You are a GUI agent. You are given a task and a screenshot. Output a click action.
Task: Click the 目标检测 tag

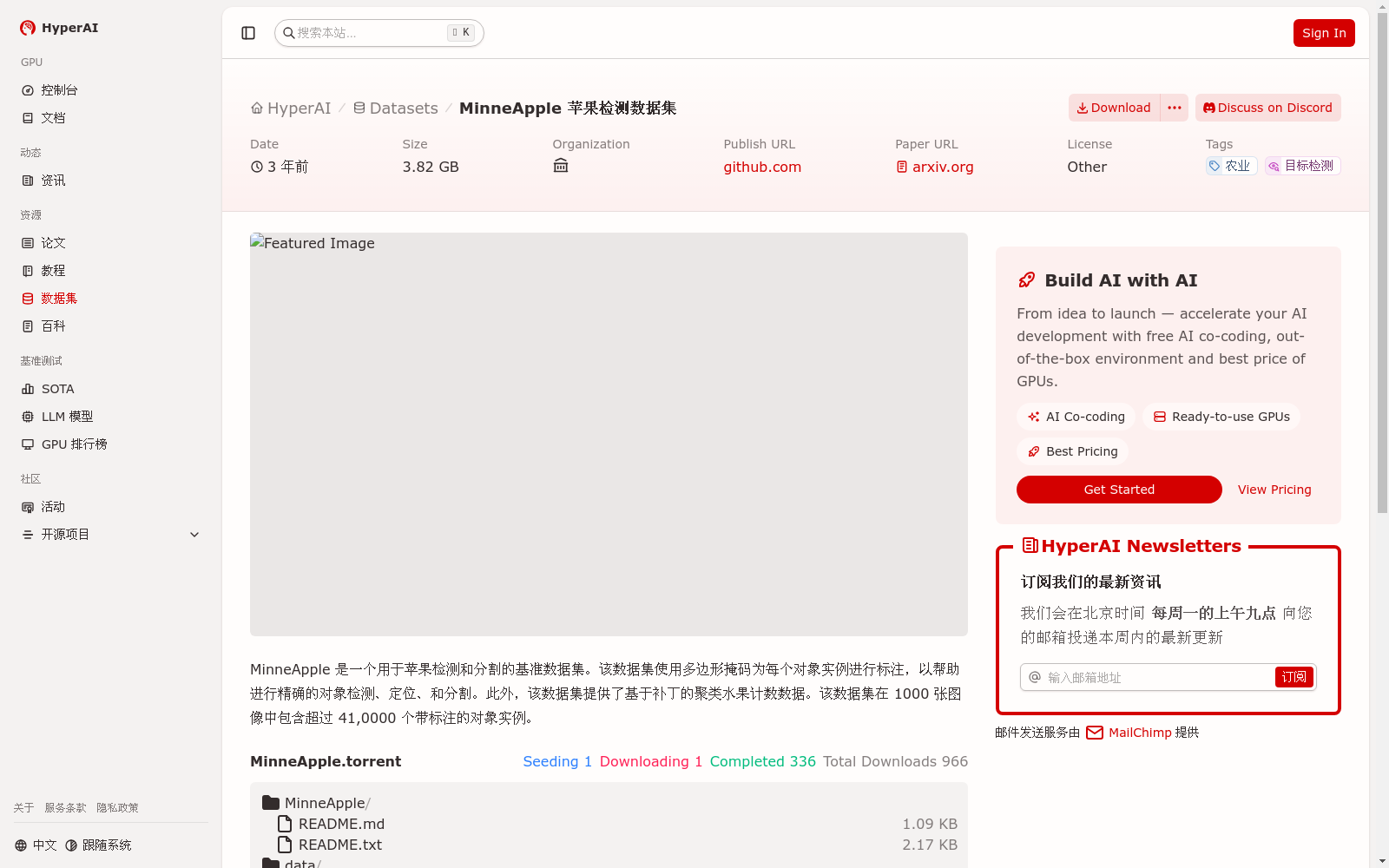1302,166
